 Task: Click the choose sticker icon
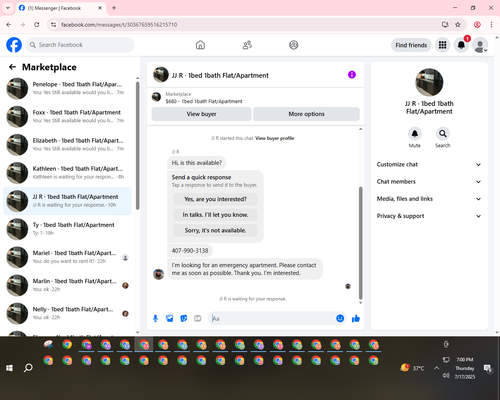tap(183, 319)
